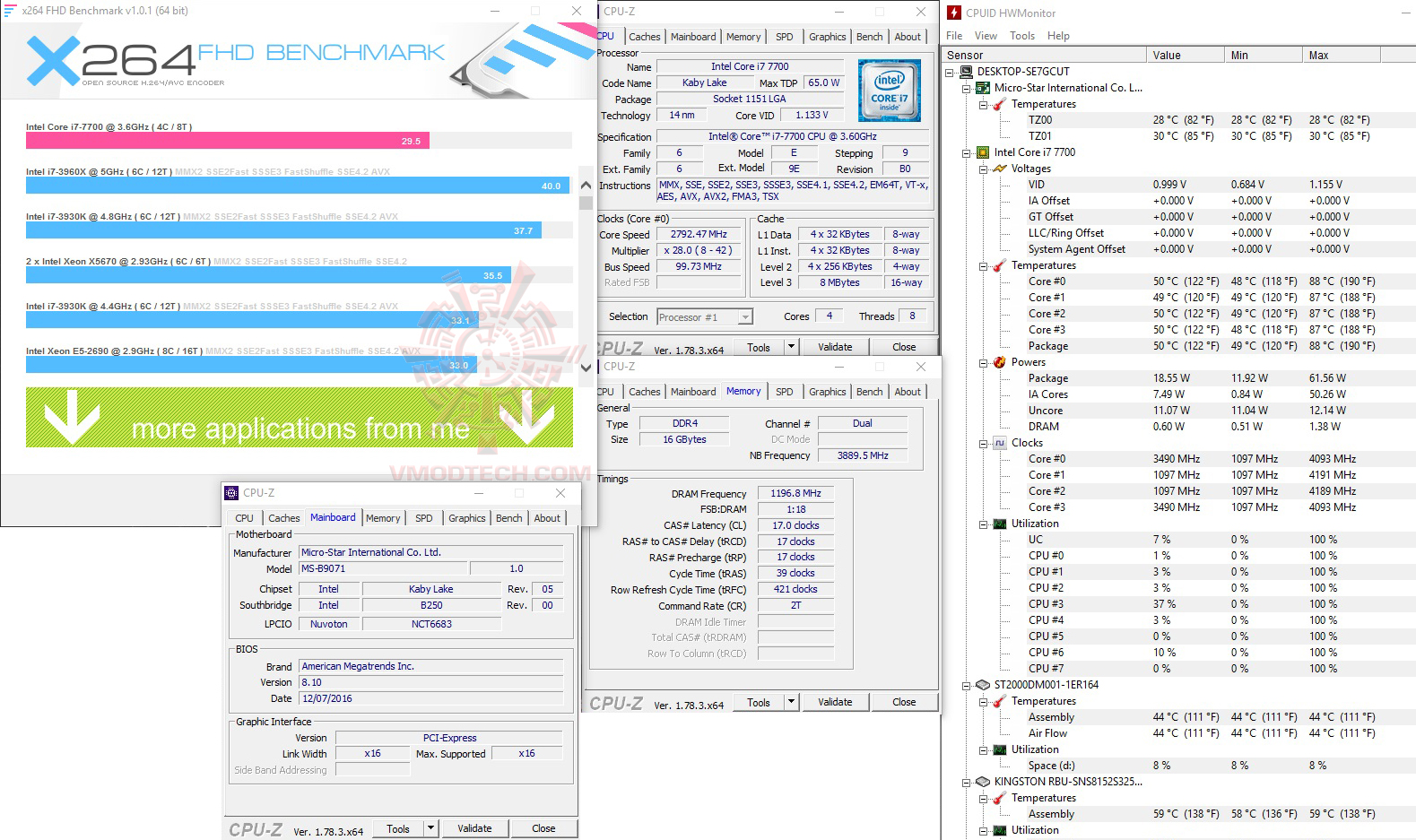Click the Max column header in HWMonitor
The height and width of the screenshot is (840, 1416).
[1341, 55]
